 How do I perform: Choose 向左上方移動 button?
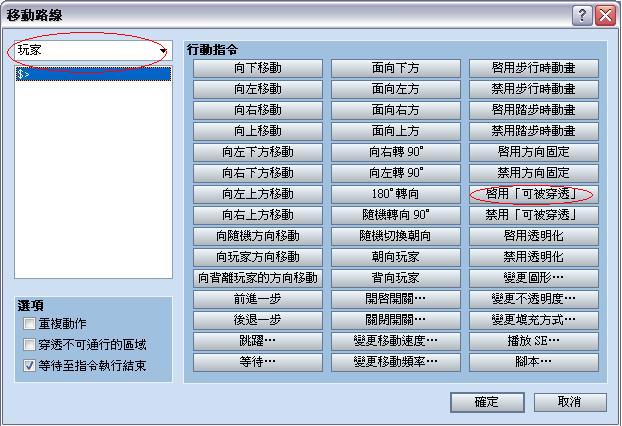click(x=258, y=194)
